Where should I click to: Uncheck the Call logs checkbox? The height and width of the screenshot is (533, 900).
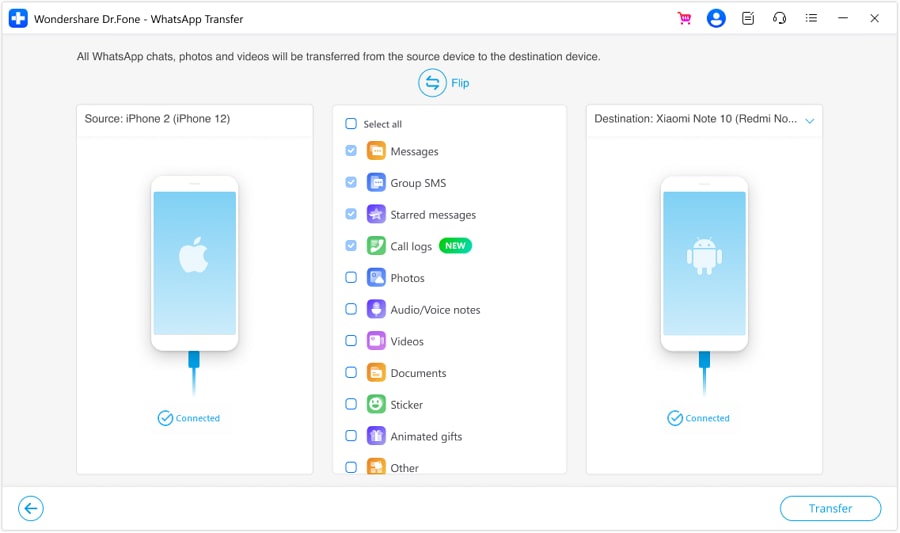[351, 246]
